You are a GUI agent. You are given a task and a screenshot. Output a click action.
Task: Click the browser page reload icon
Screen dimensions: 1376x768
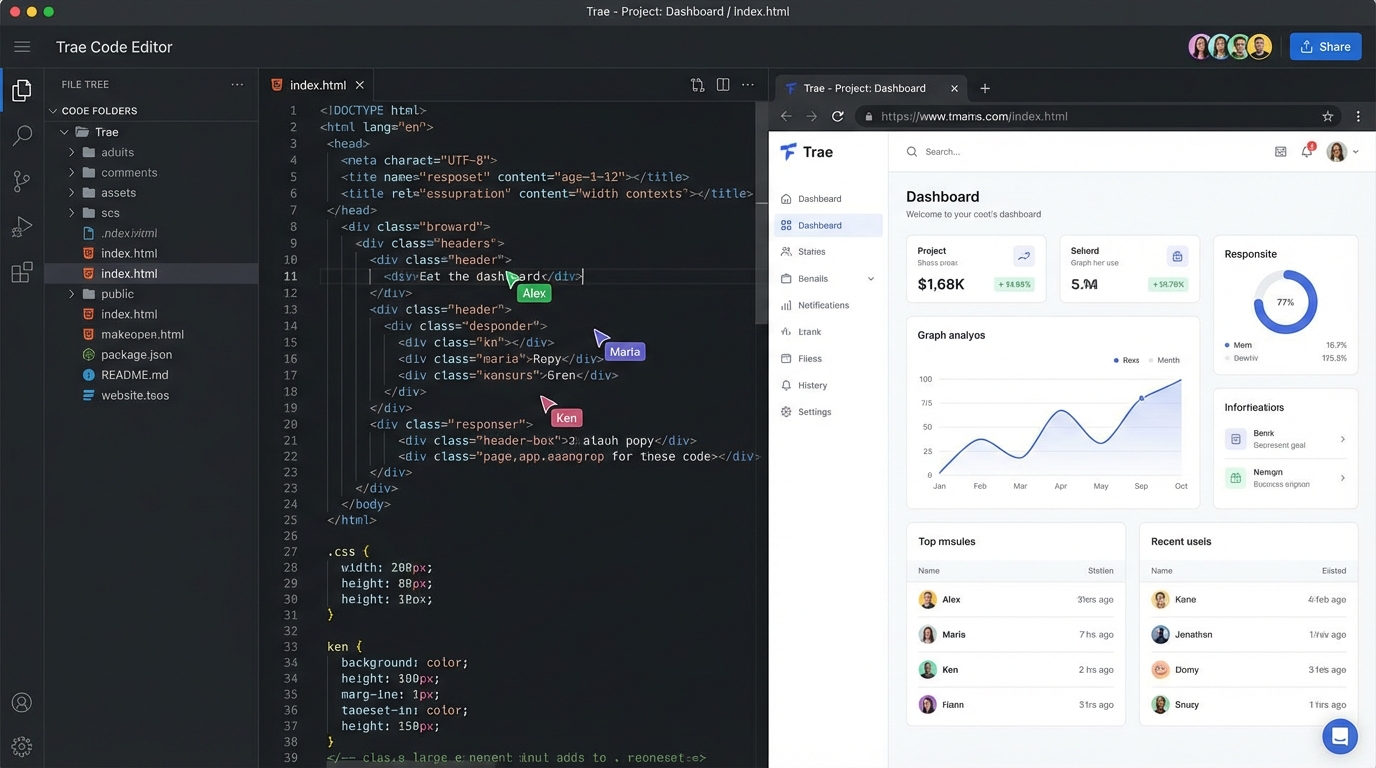click(838, 115)
